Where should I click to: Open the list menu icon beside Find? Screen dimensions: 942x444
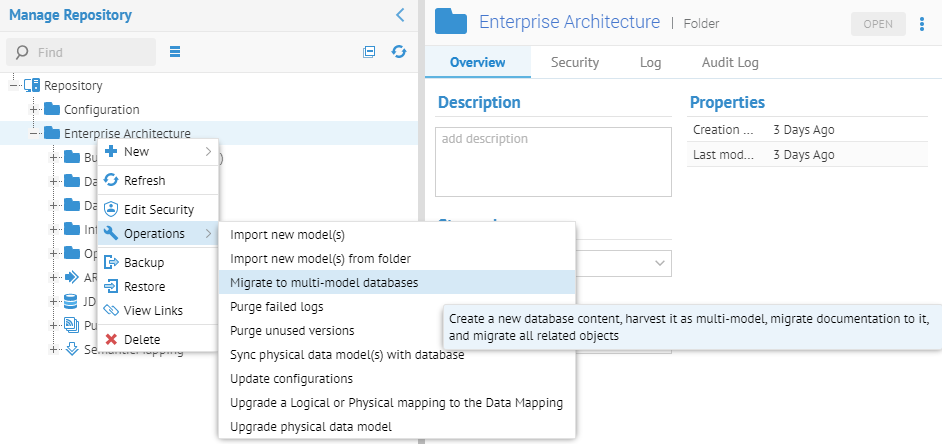[175, 52]
